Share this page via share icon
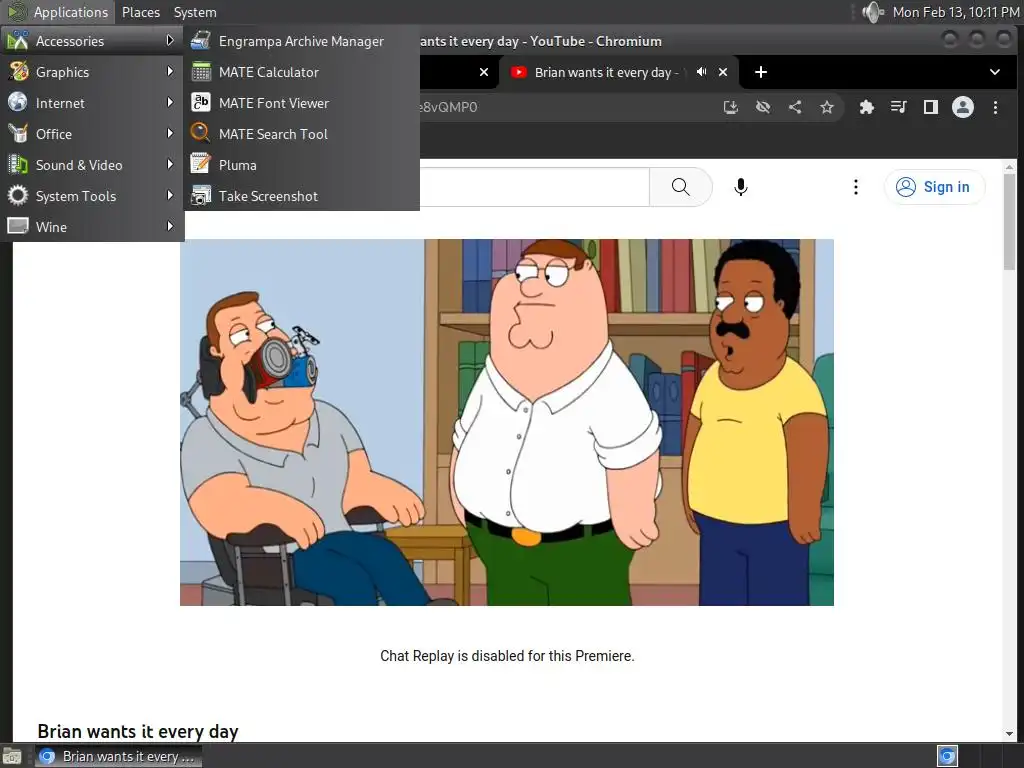The image size is (1024, 768). point(795,107)
